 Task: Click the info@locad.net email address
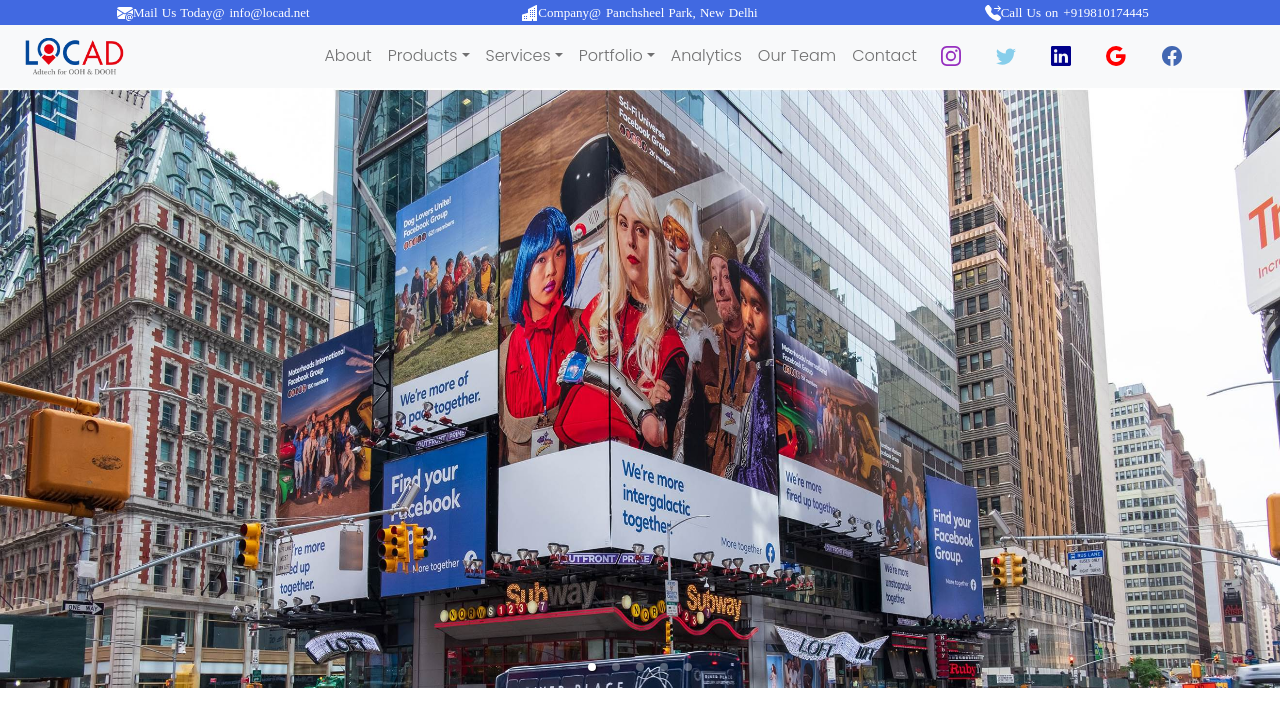click(269, 13)
